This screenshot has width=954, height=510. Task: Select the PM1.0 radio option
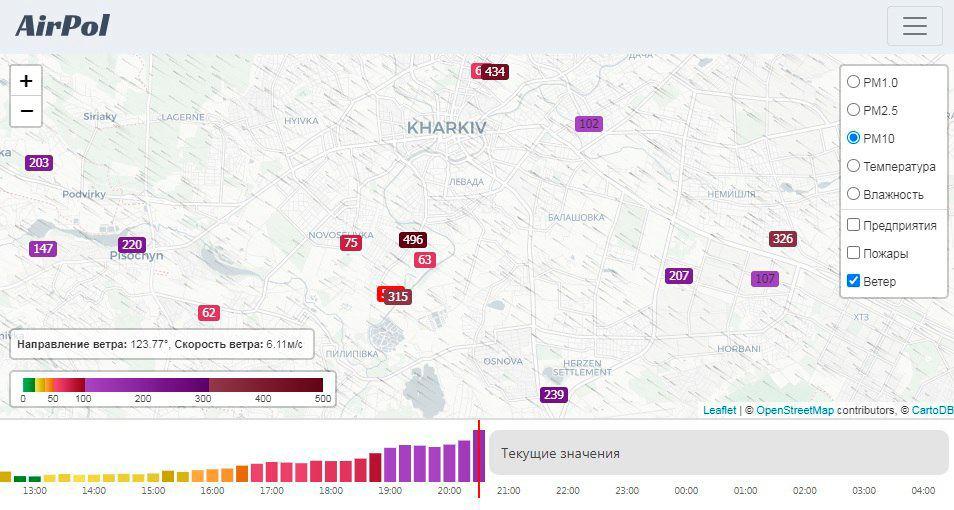click(853, 82)
